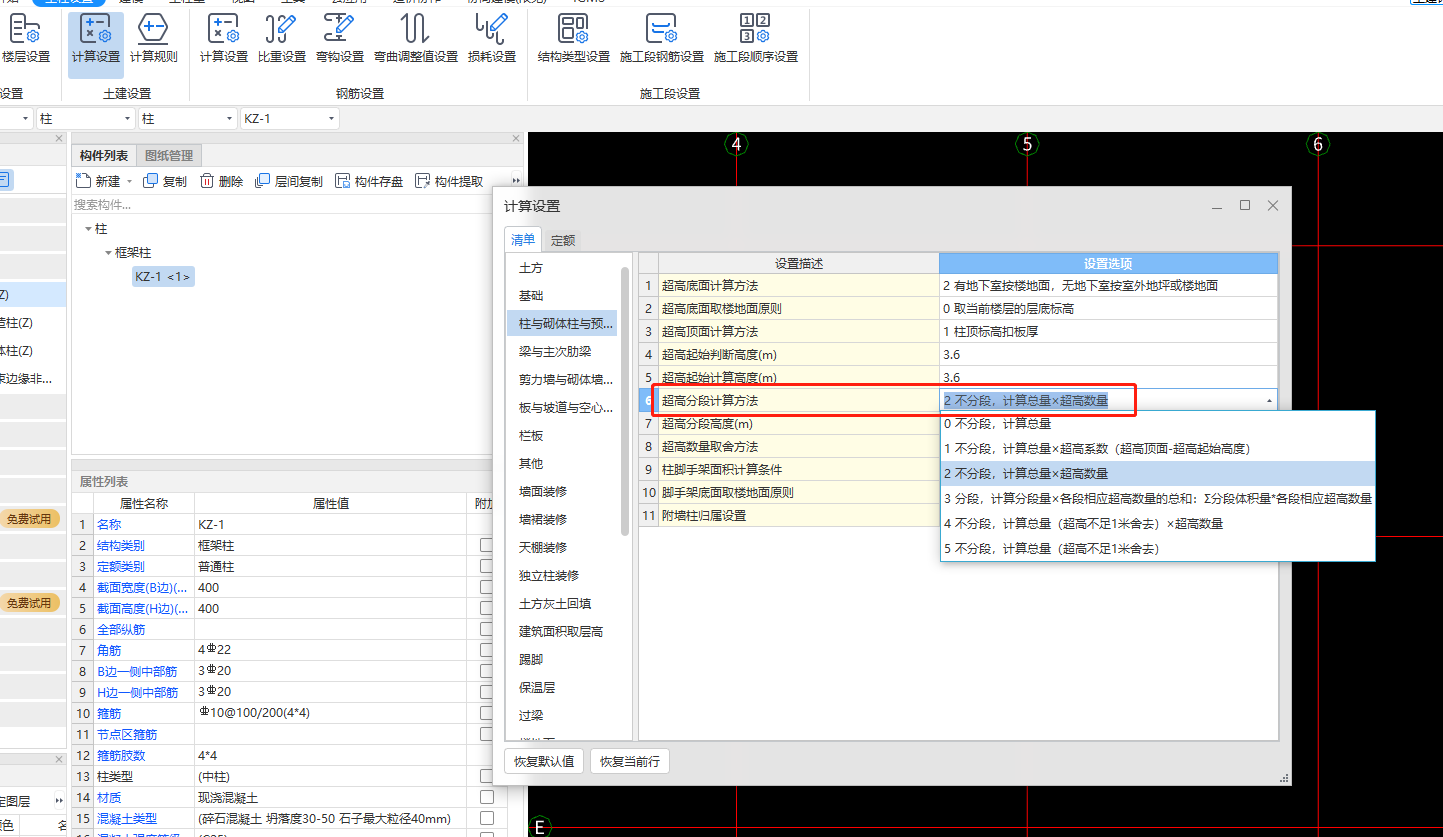This screenshot has width=1443, height=837.
Task: Open 损耗设置
Action: coord(492,40)
